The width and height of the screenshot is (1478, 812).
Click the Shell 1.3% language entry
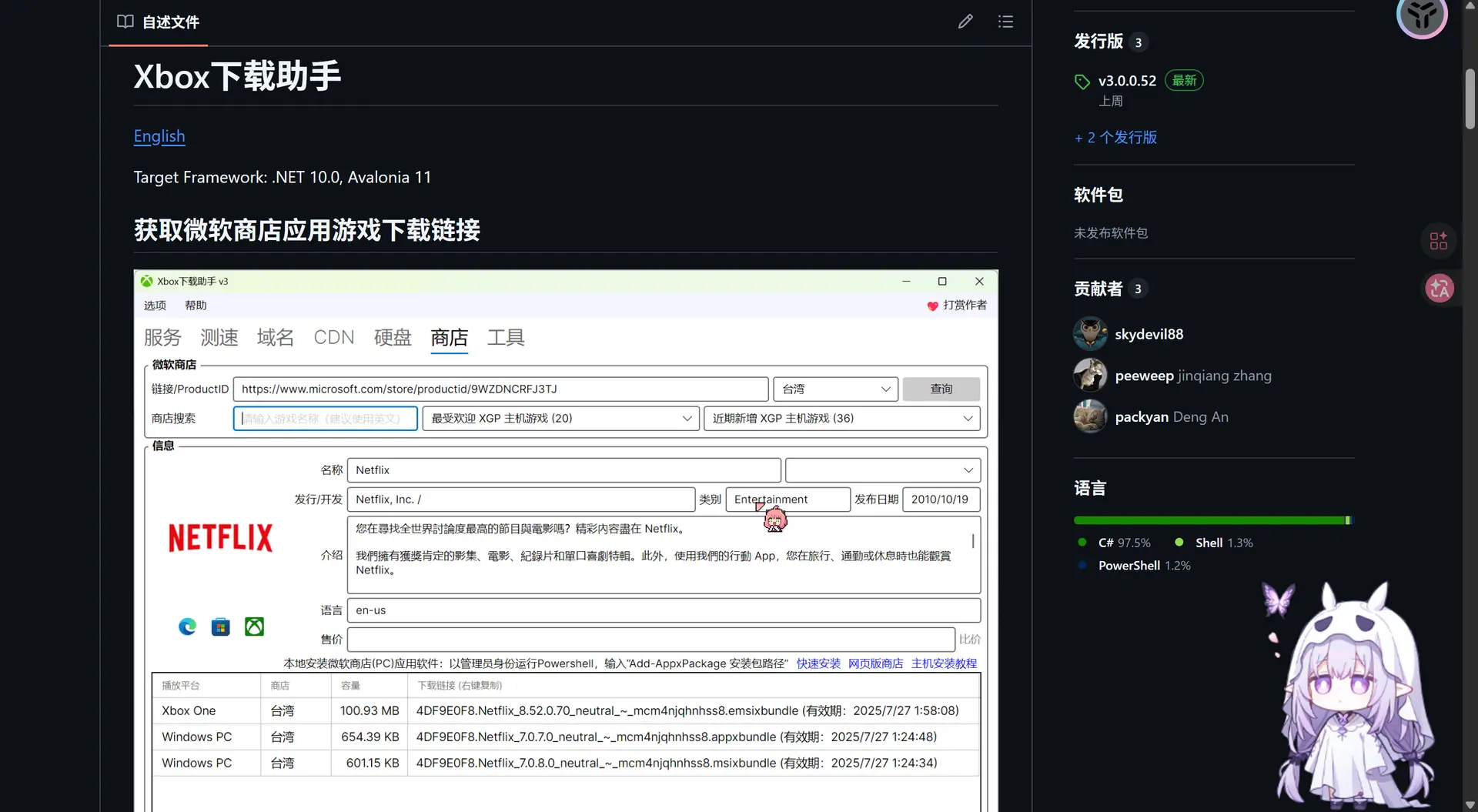coord(1214,543)
